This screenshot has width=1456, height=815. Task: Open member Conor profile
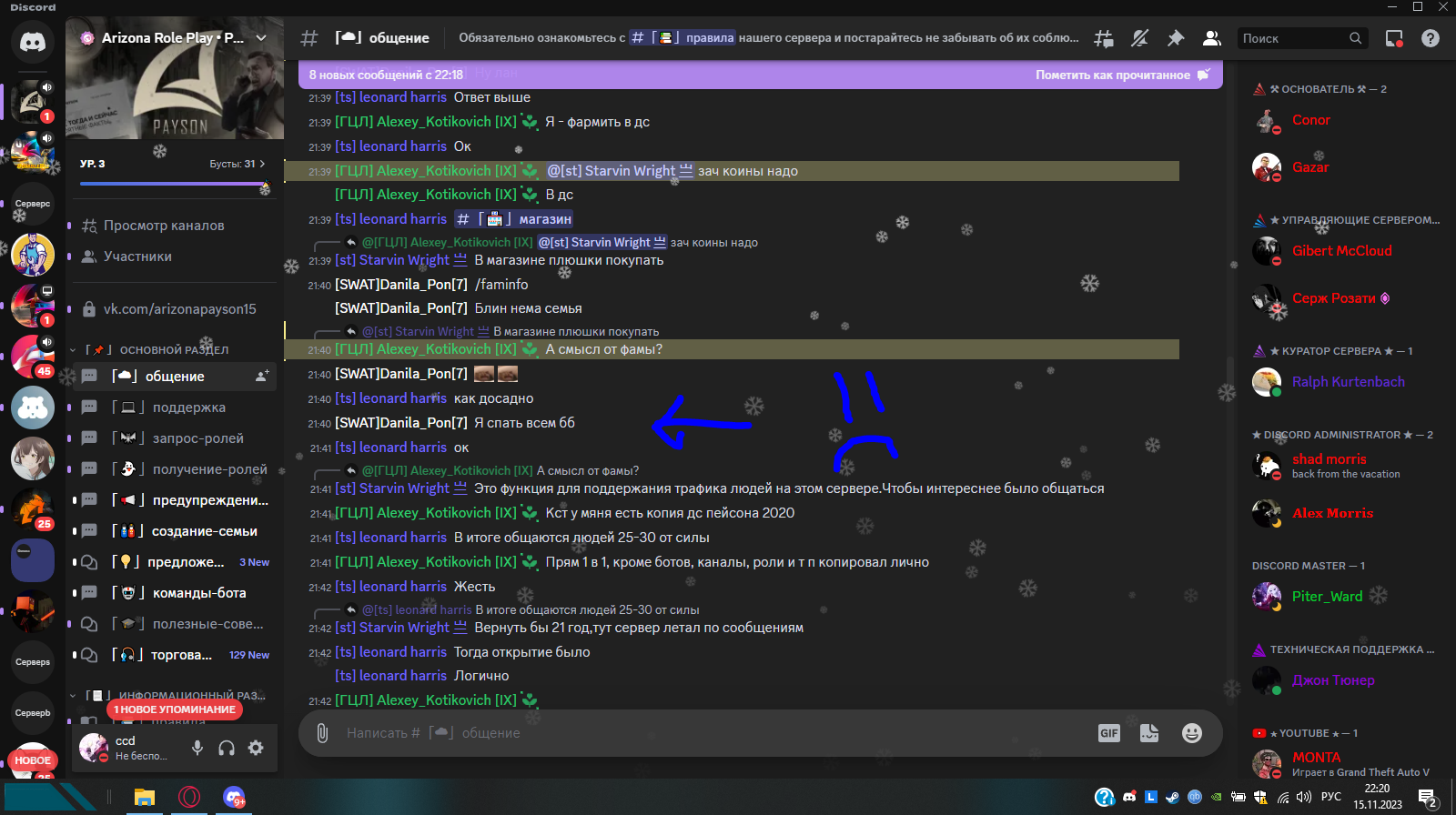[x=1341, y=120]
